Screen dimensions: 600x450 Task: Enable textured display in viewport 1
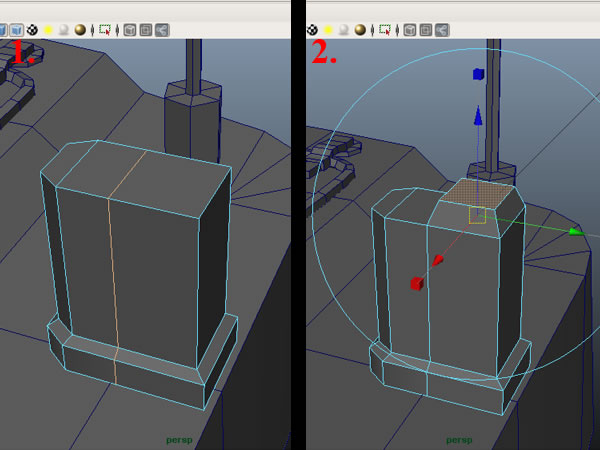(33, 30)
